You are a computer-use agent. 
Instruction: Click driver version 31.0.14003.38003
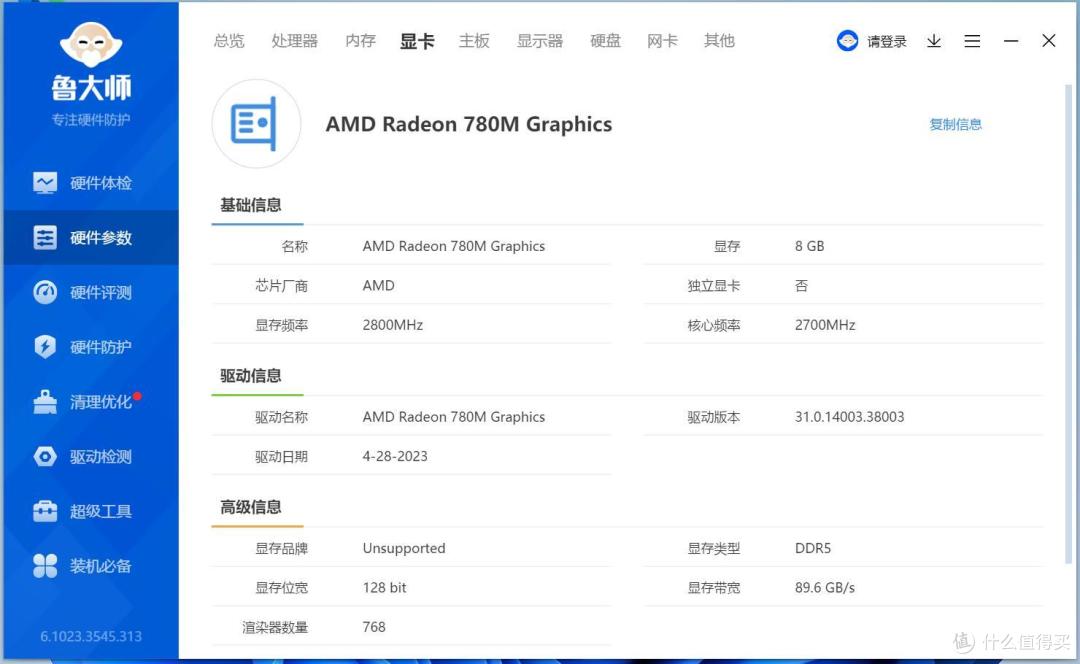point(849,417)
